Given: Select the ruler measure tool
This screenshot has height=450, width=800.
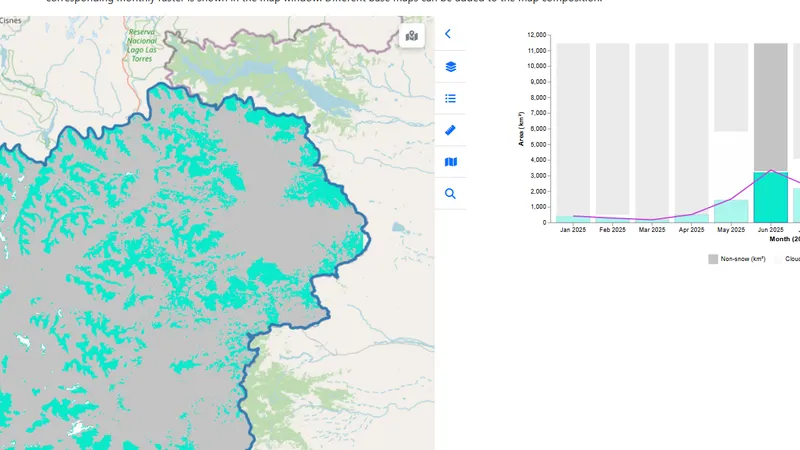Looking at the screenshot, I should pyautogui.click(x=450, y=130).
